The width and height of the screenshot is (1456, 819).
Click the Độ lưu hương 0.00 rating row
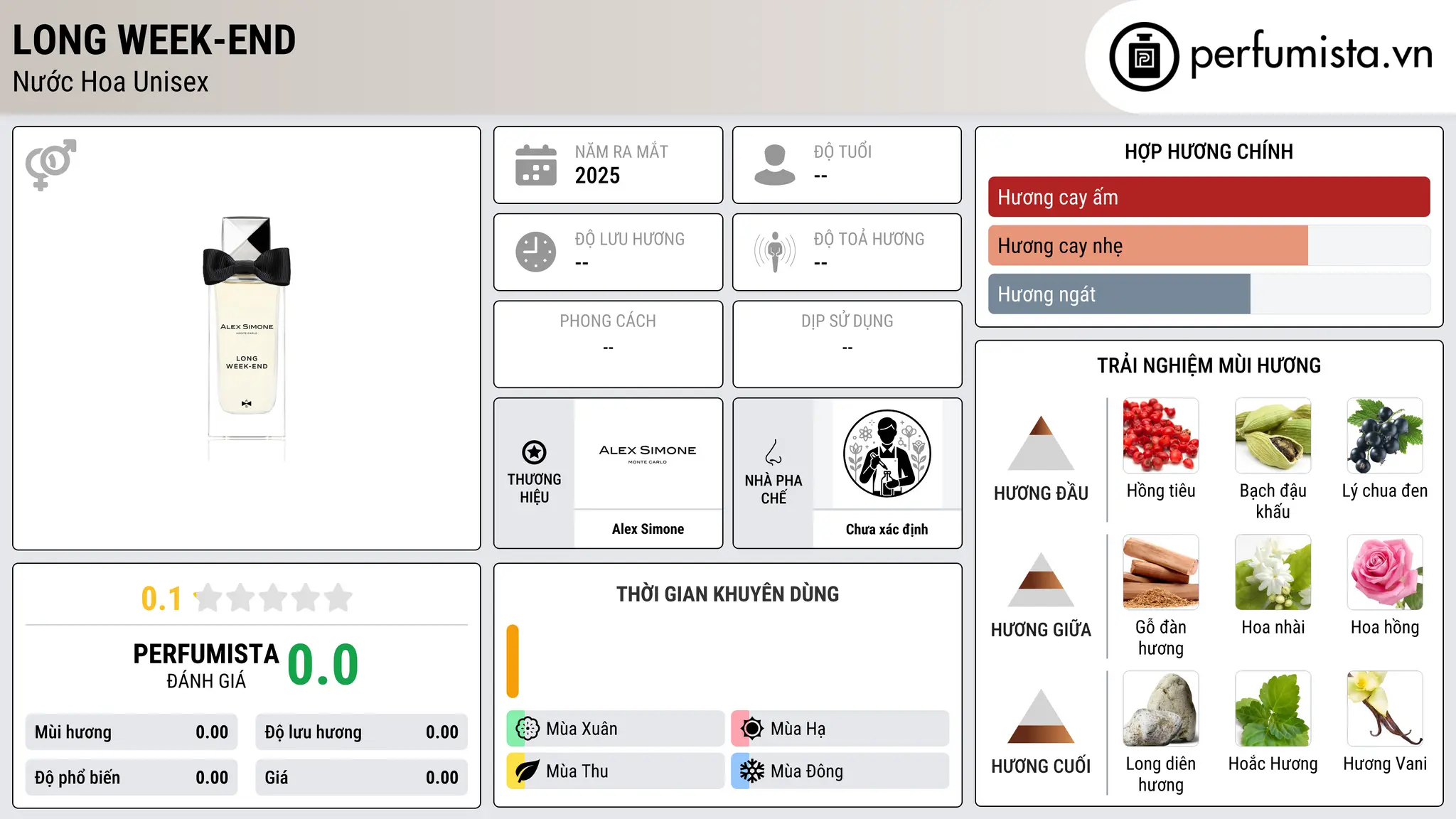(x=362, y=732)
